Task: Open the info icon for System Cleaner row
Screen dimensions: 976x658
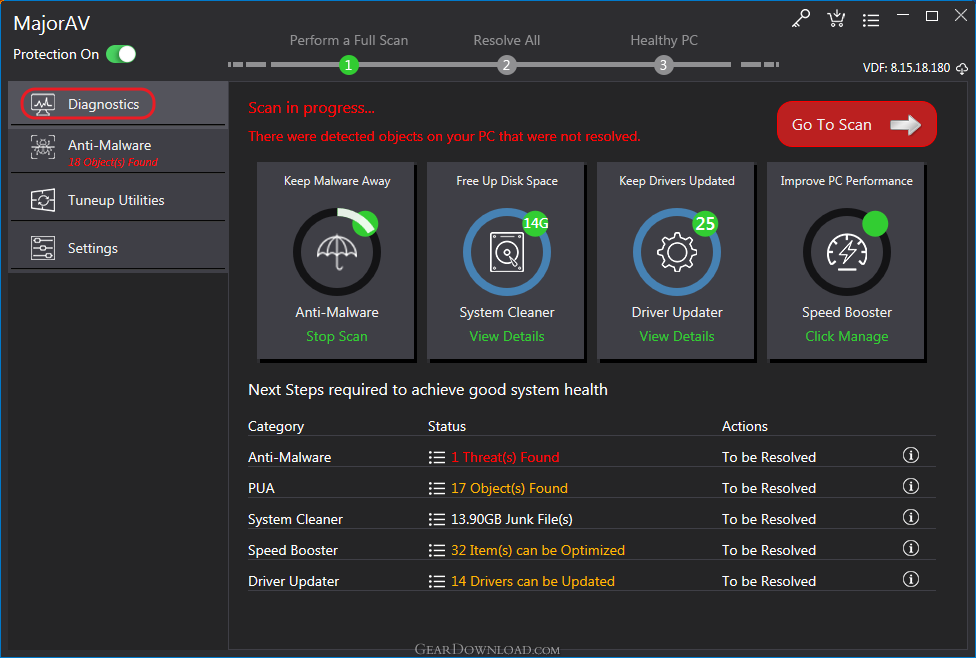Action: (911, 517)
